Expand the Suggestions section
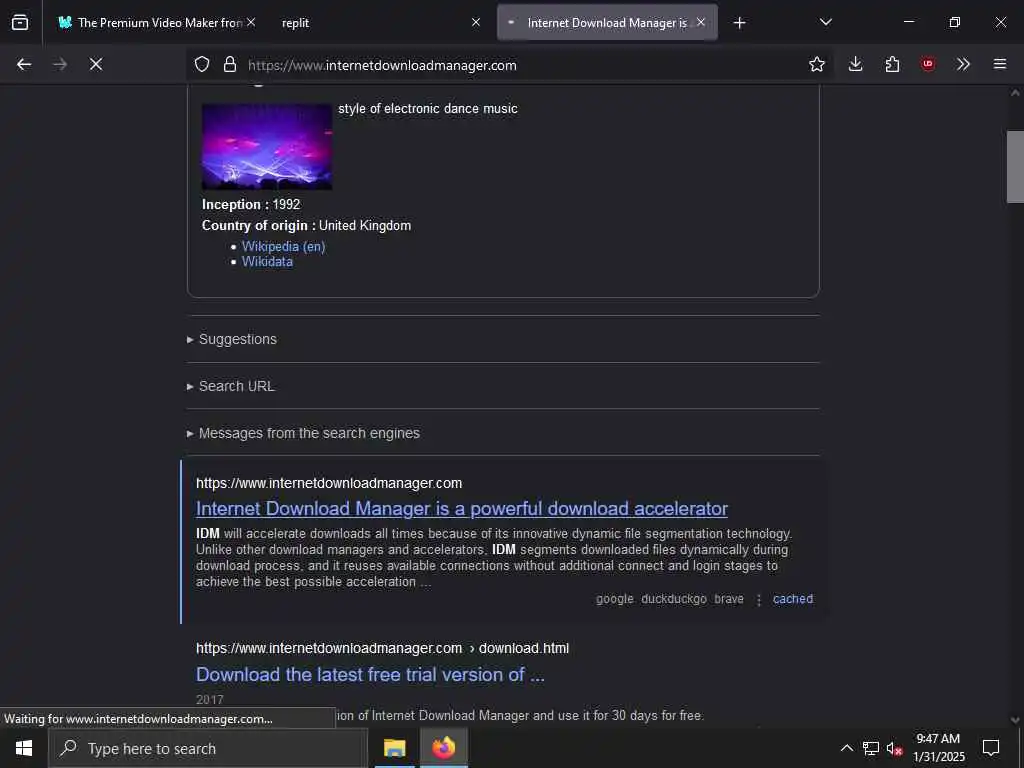 pos(232,339)
